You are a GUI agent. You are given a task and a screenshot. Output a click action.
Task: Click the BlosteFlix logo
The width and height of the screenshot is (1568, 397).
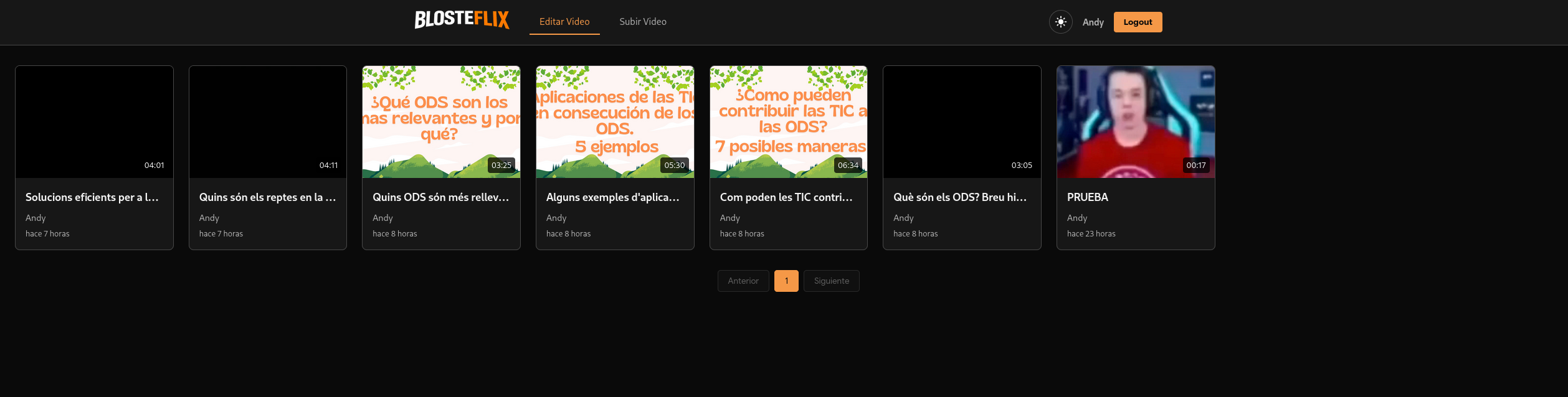point(462,20)
